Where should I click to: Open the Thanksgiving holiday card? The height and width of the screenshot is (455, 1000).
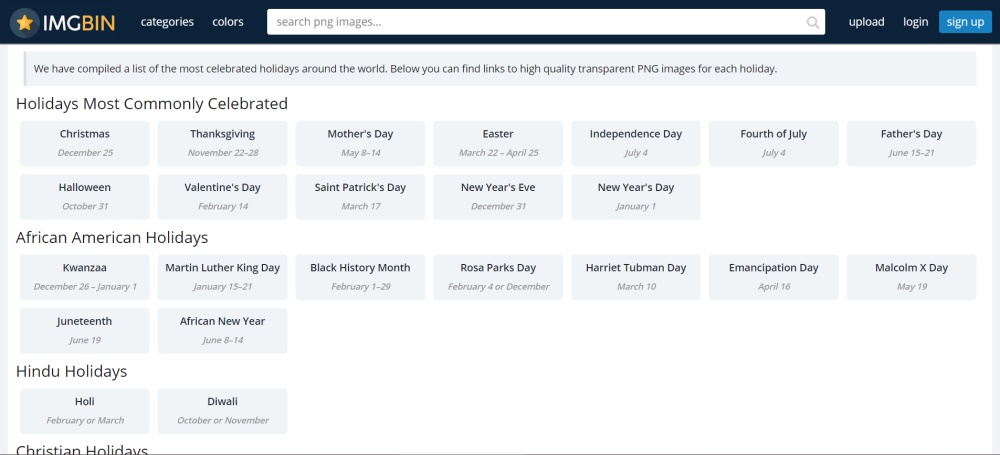click(x=223, y=144)
